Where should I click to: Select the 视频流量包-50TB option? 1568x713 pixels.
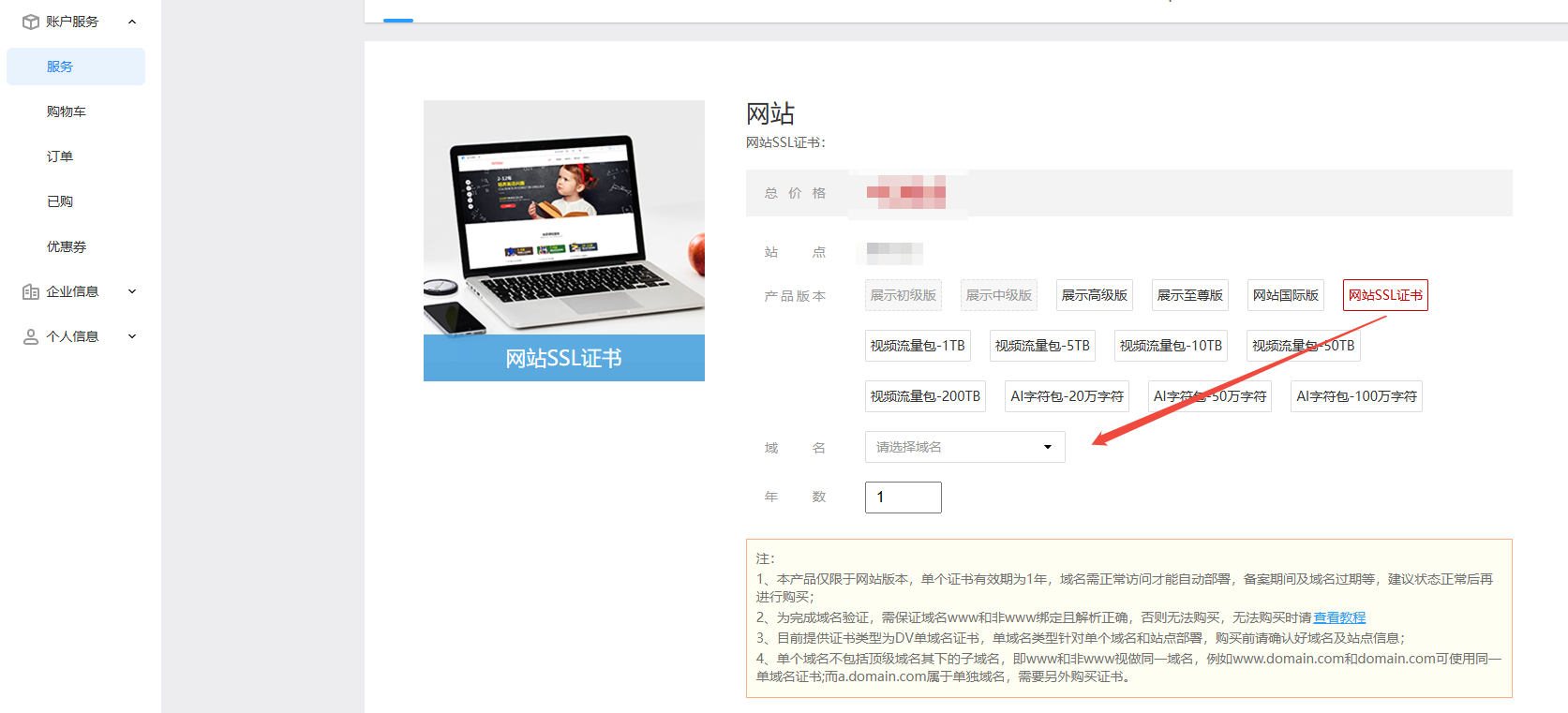(1304, 346)
